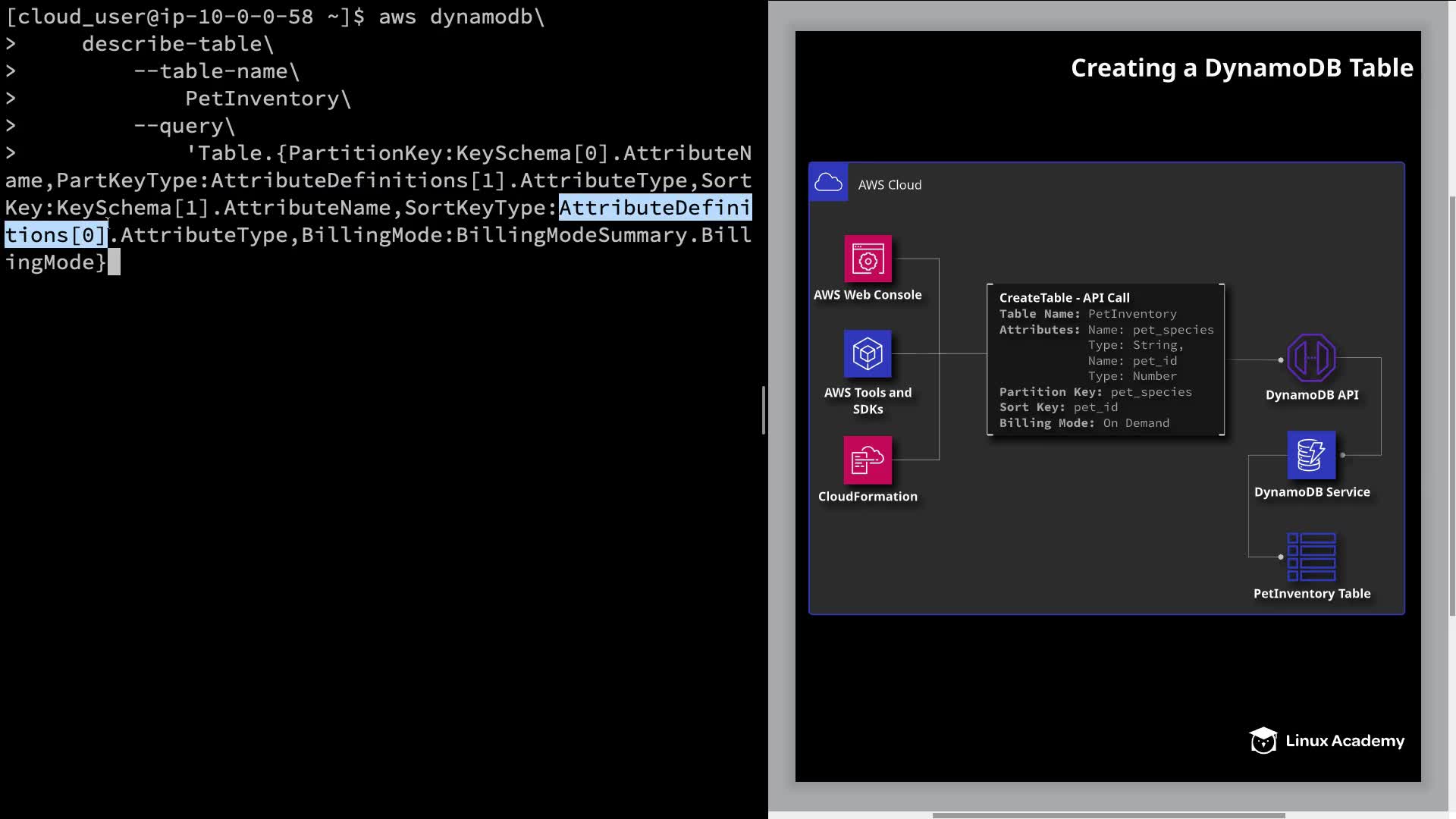The width and height of the screenshot is (1456, 819).
Task: Click the PetInventory table name in terminal
Action: click(x=262, y=99)
